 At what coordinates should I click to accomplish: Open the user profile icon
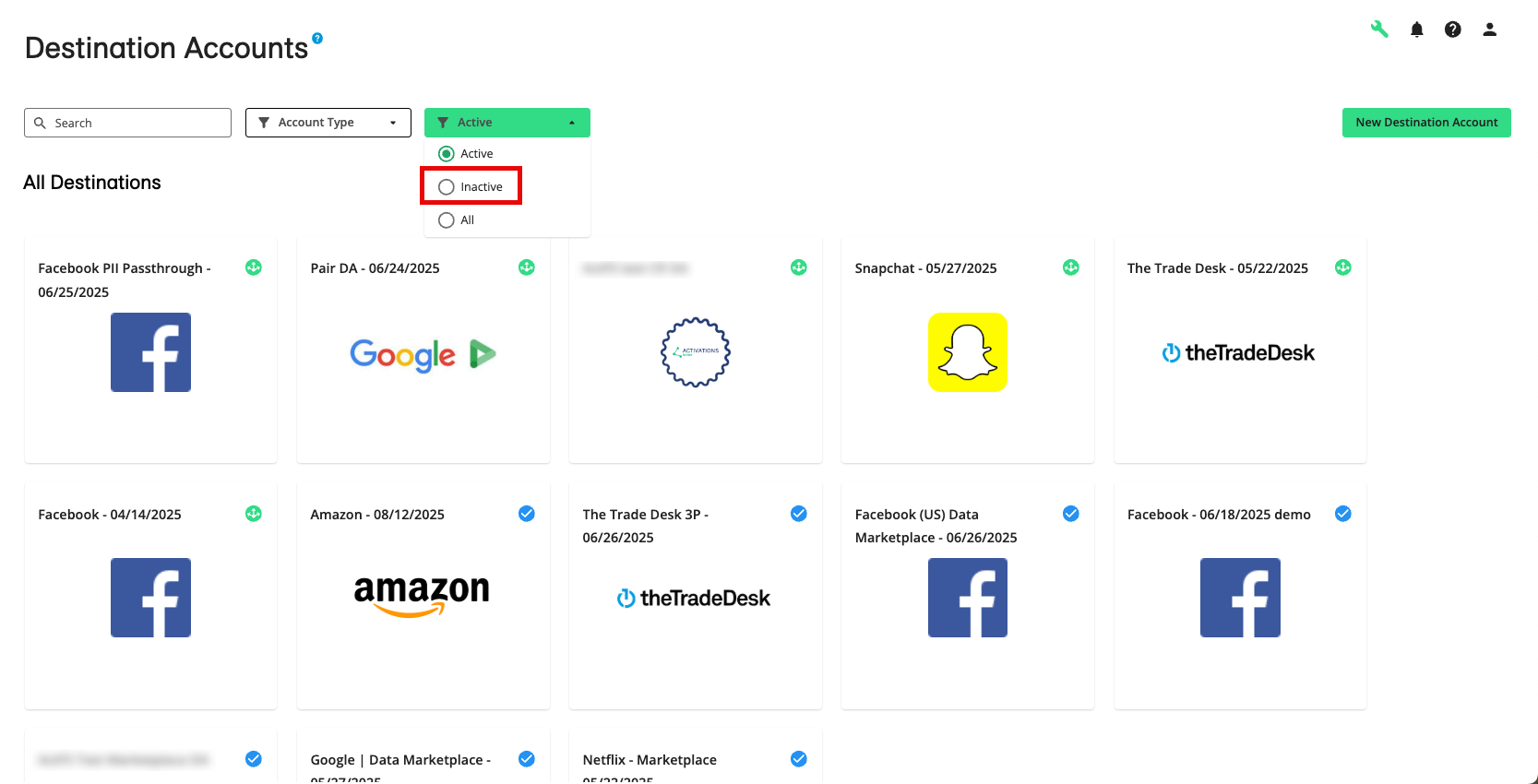point(1489,30)
